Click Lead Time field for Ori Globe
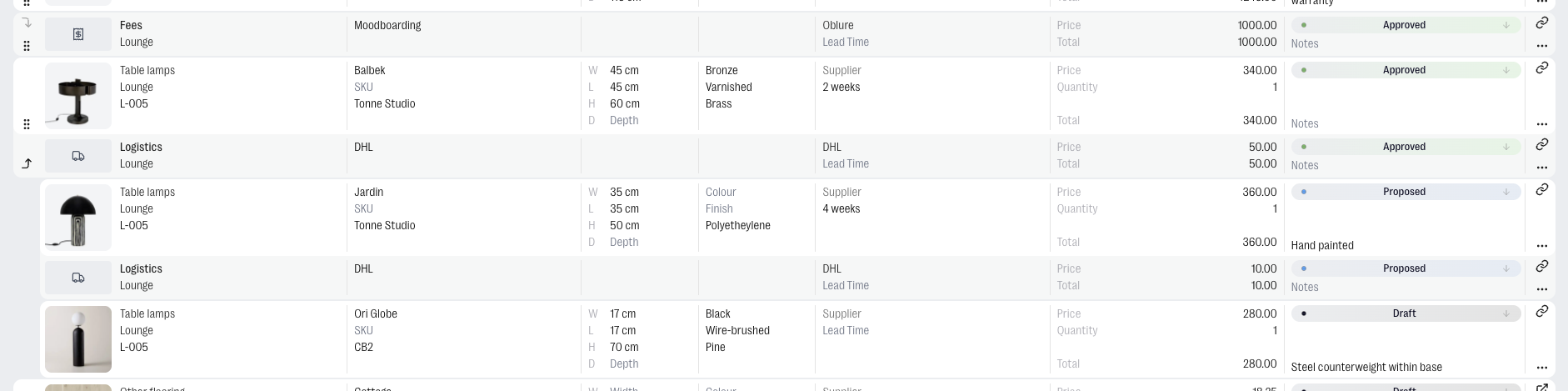 pos(846,330)
